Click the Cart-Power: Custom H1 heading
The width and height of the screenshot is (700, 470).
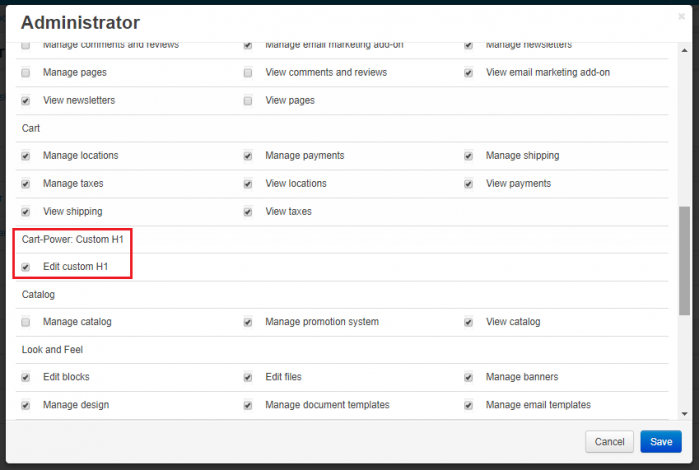click(73, 239)
